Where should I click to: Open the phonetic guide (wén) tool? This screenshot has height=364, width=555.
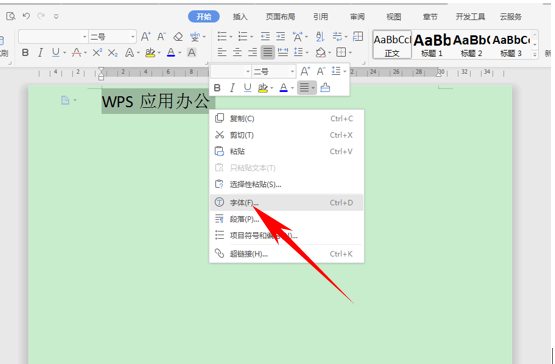[195, 36]
